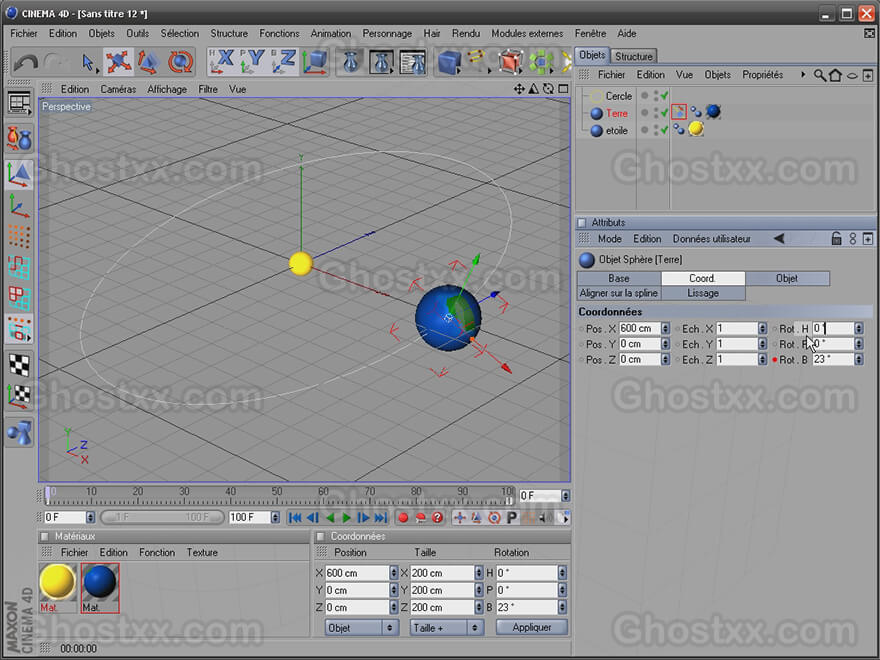
Task: Switch to points mode
Action: click(19, 237)
